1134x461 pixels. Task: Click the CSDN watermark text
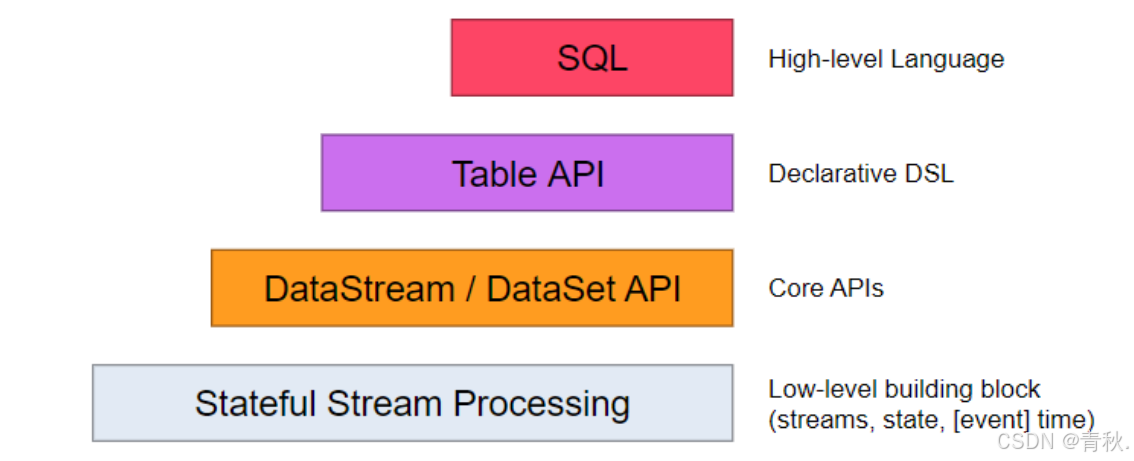[x=1024, y=440]
